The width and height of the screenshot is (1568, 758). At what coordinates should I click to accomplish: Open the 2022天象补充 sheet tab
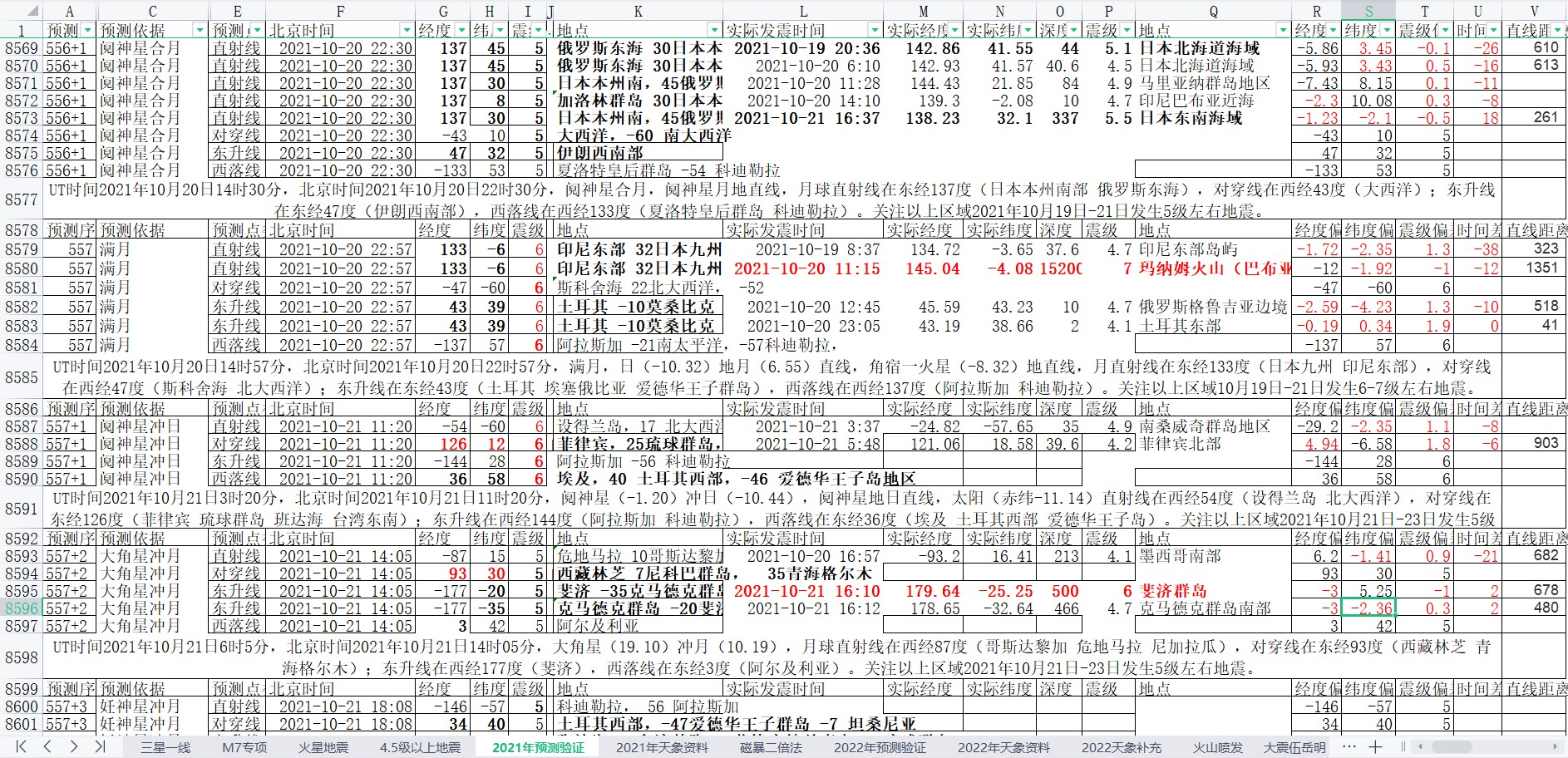coord(1122,747)
